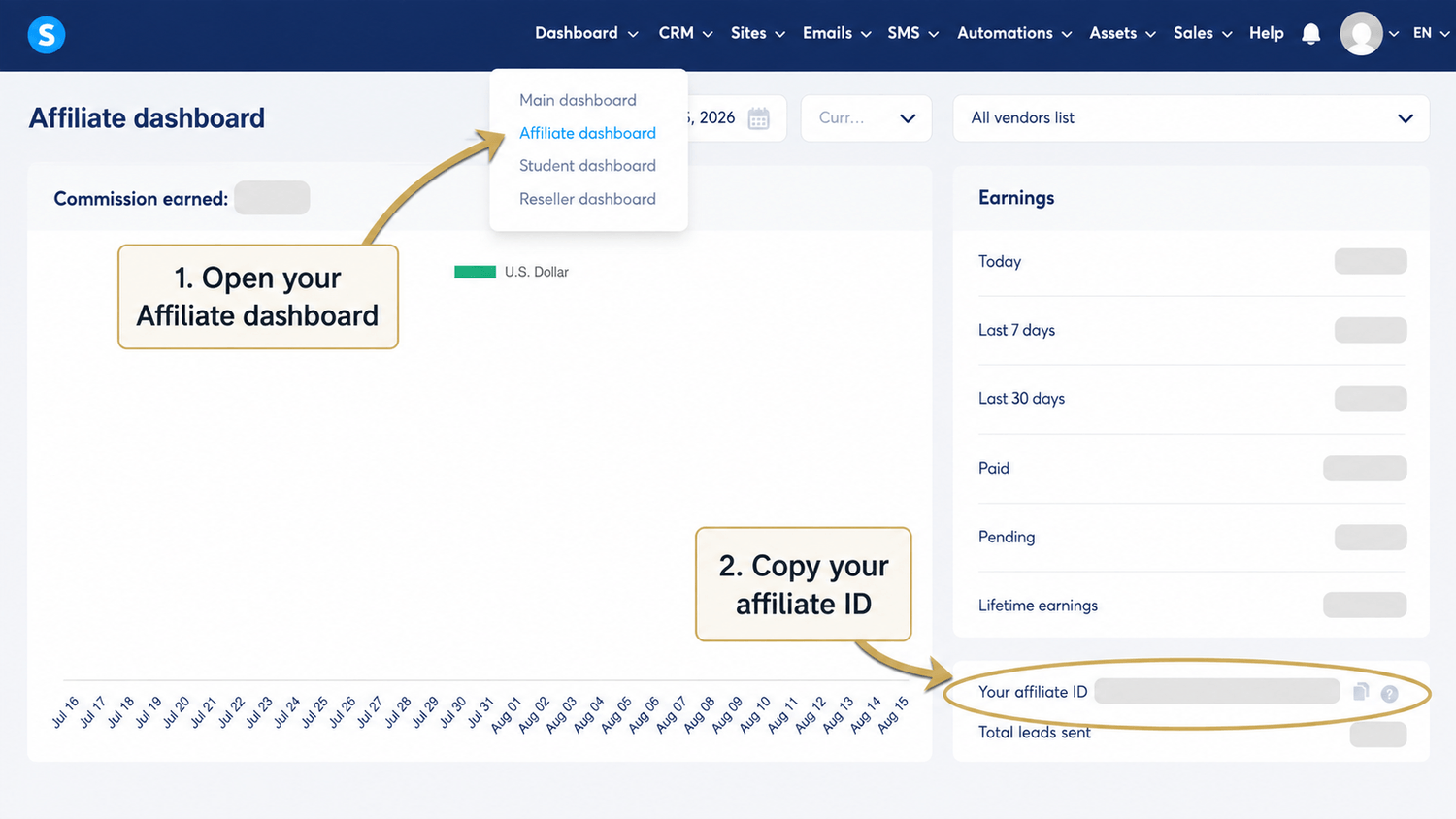Click the affiliate ID help question icon

(1389, 694)
